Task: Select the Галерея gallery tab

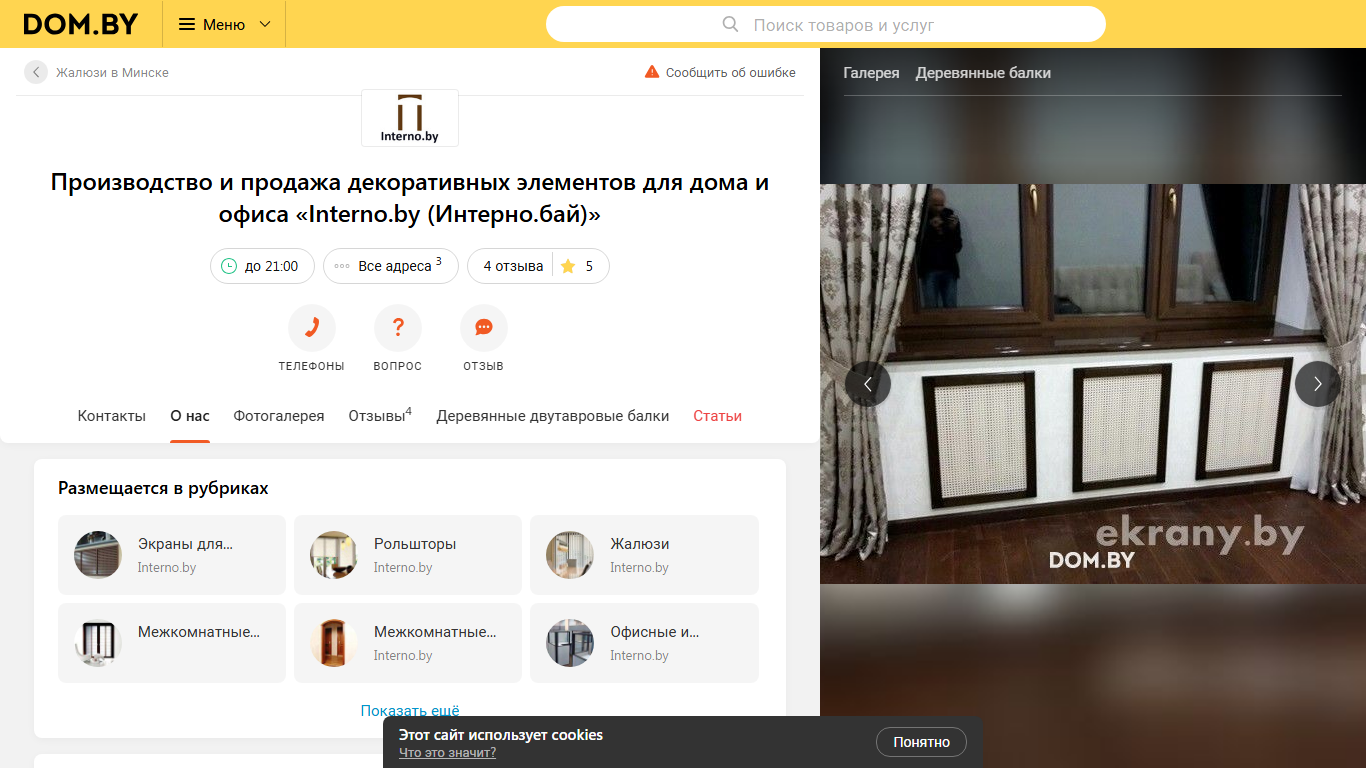Action: [871, 73]
